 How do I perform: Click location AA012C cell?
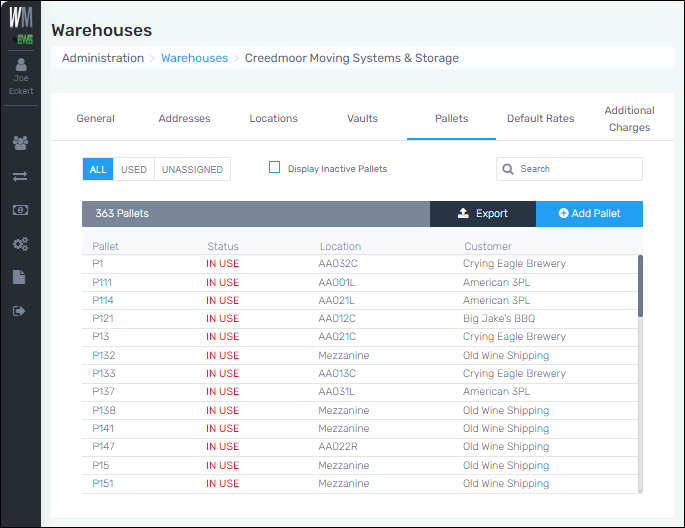pos(337,318)
